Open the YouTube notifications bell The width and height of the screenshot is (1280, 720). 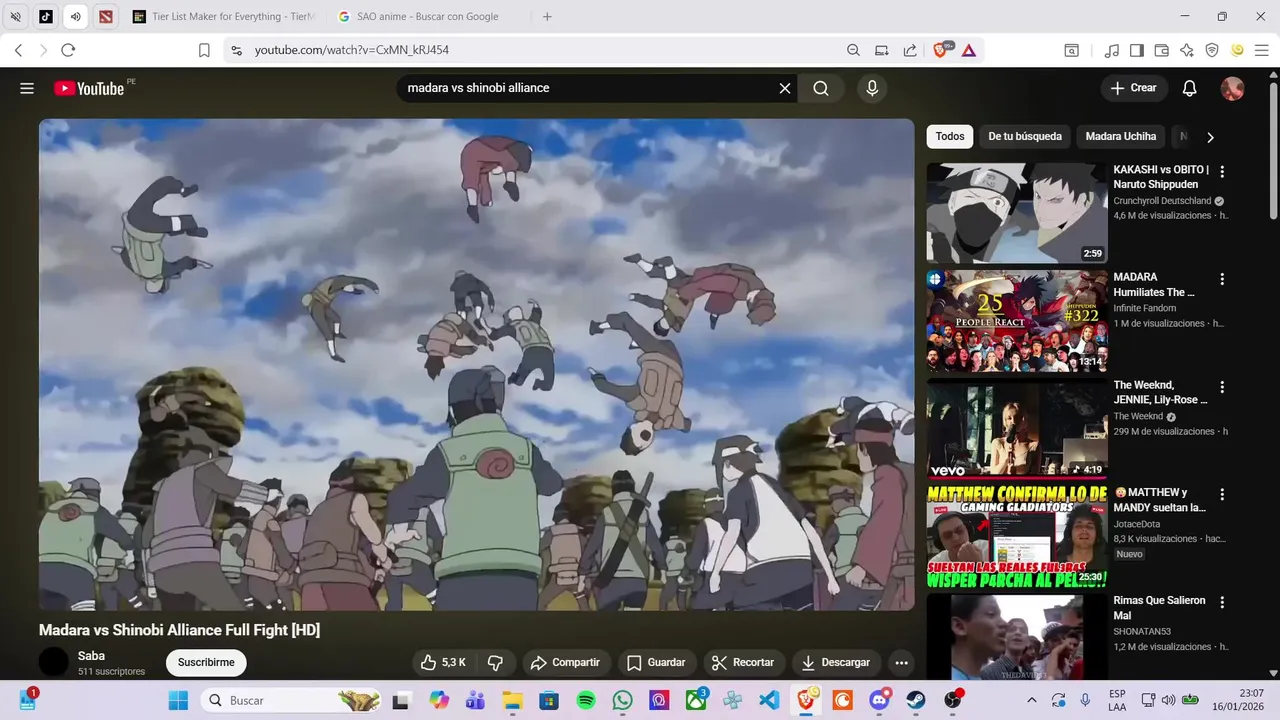(1189, 88)
